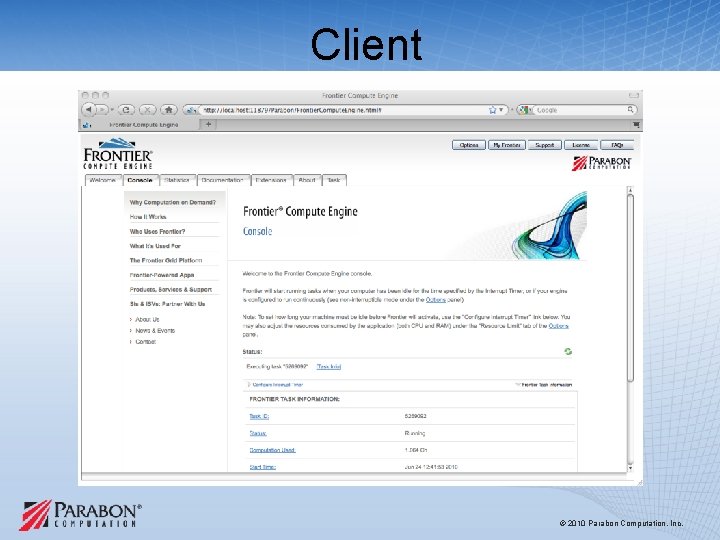This screenshot has height=540, width=720.
Task: Open What It's Used For sidebar link
Action: [x=155, y=246]
